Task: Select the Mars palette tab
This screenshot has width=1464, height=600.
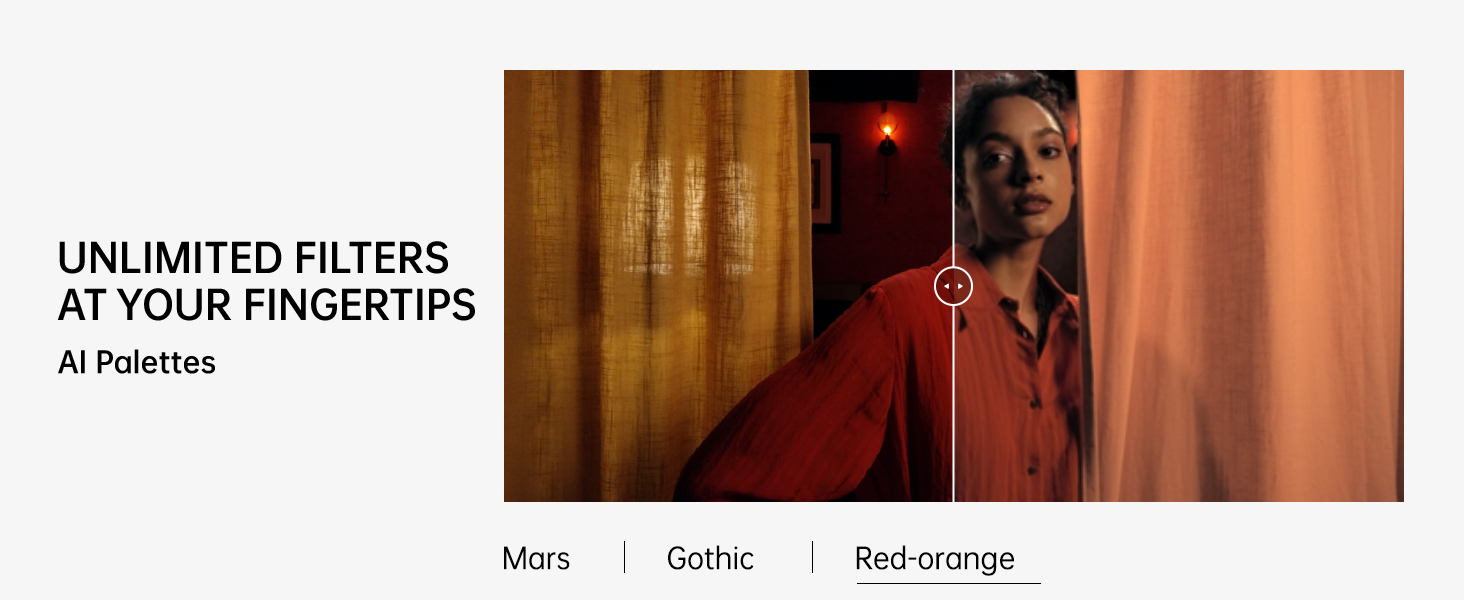Action: click(536, 558)
